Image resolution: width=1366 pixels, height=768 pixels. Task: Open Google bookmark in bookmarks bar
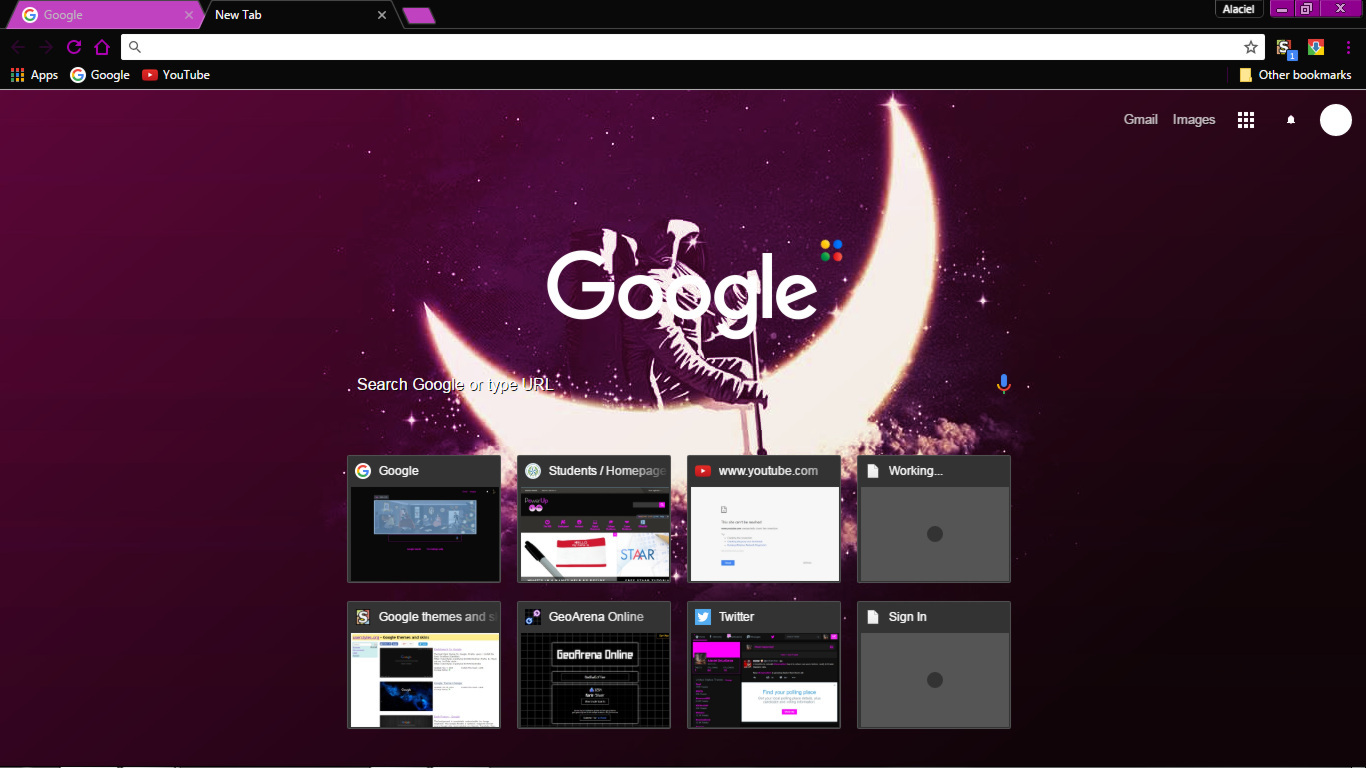click(100, 75)
